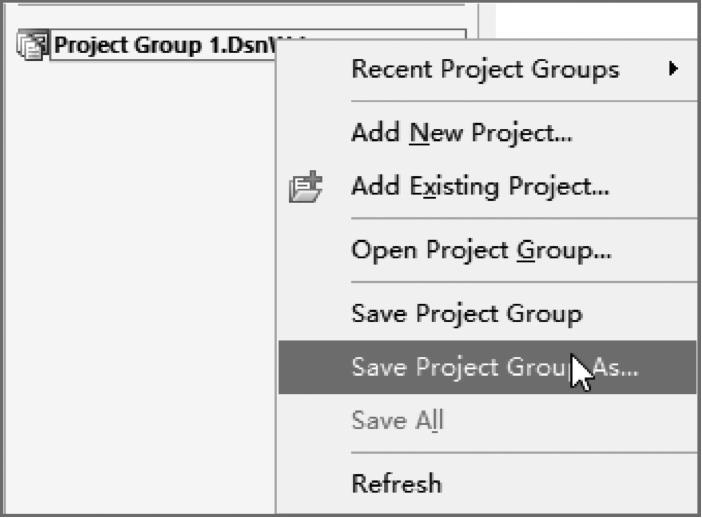The height and width of the screenshot is (518, 702).
Task: Open the Recent Project Groups submenu
Action: [485, 70]
